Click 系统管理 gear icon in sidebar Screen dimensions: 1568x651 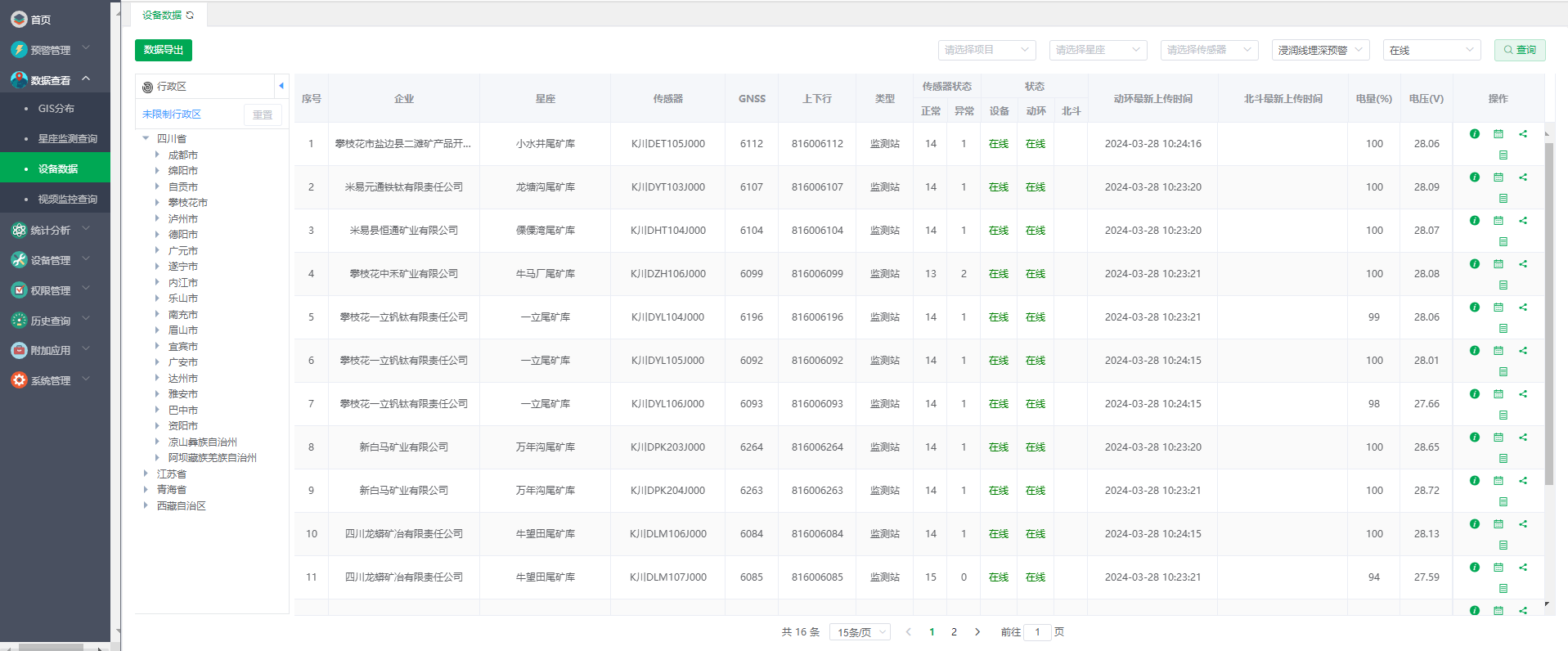click(x=19, y=380)
